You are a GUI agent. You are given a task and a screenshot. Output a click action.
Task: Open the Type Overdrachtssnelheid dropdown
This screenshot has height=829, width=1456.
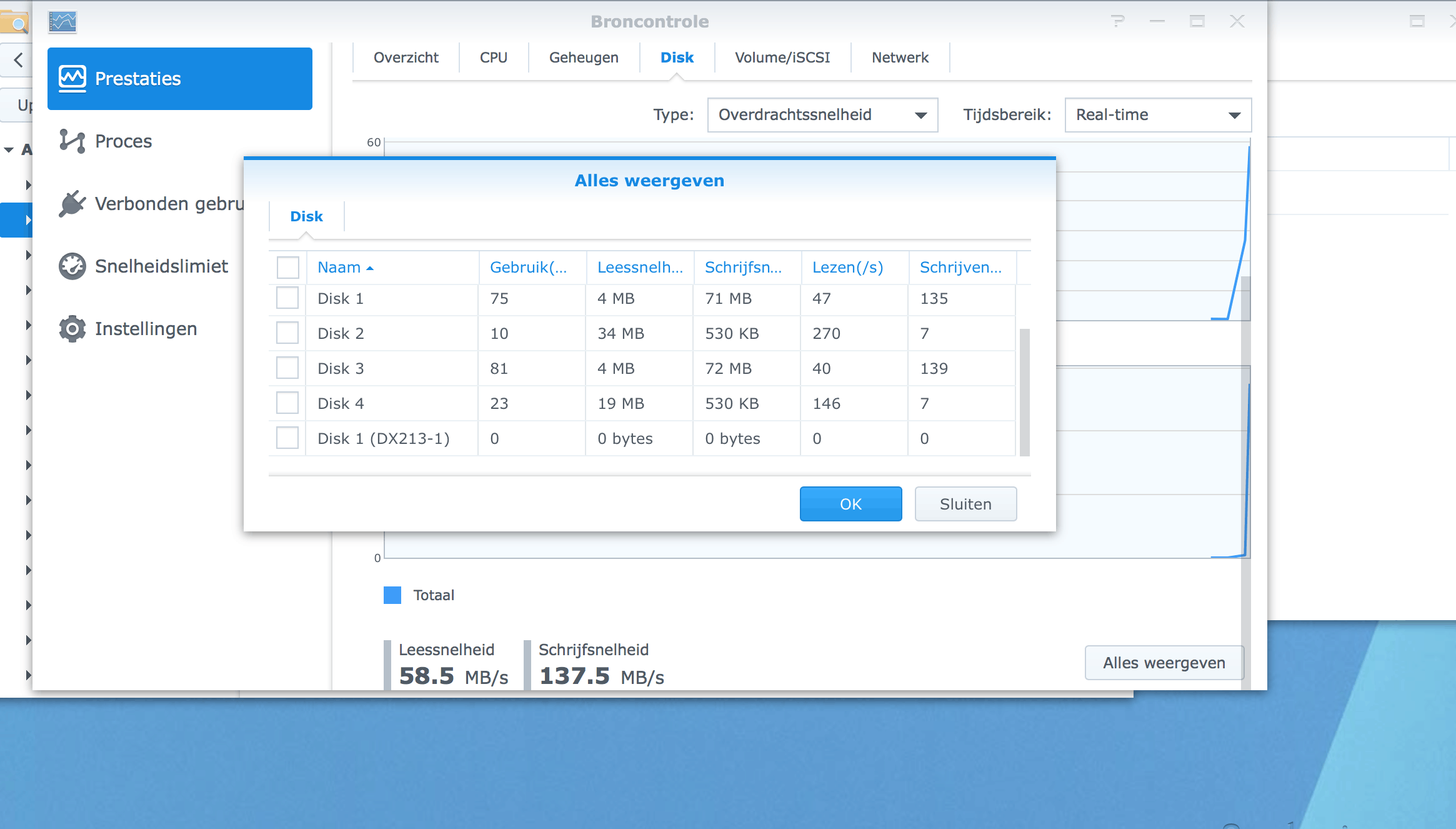pos(822,115)
